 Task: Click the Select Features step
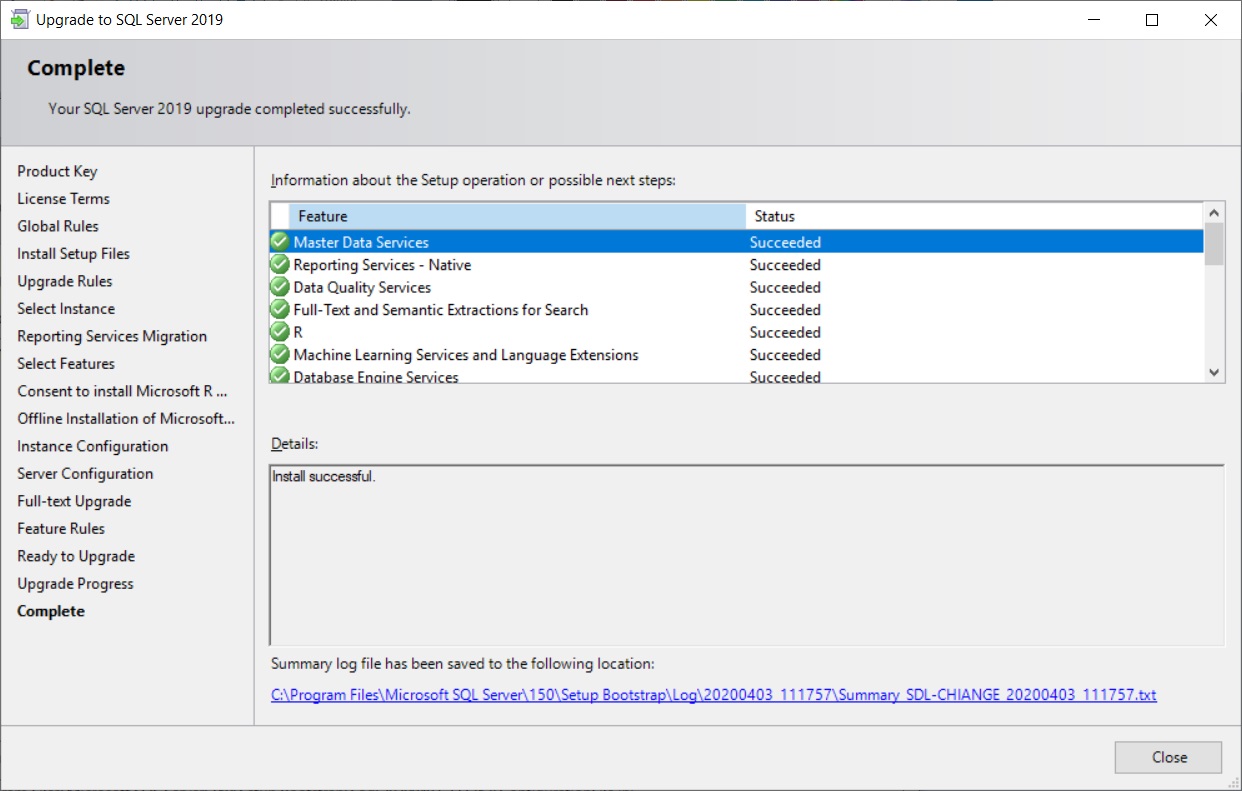tap(66, 364)
